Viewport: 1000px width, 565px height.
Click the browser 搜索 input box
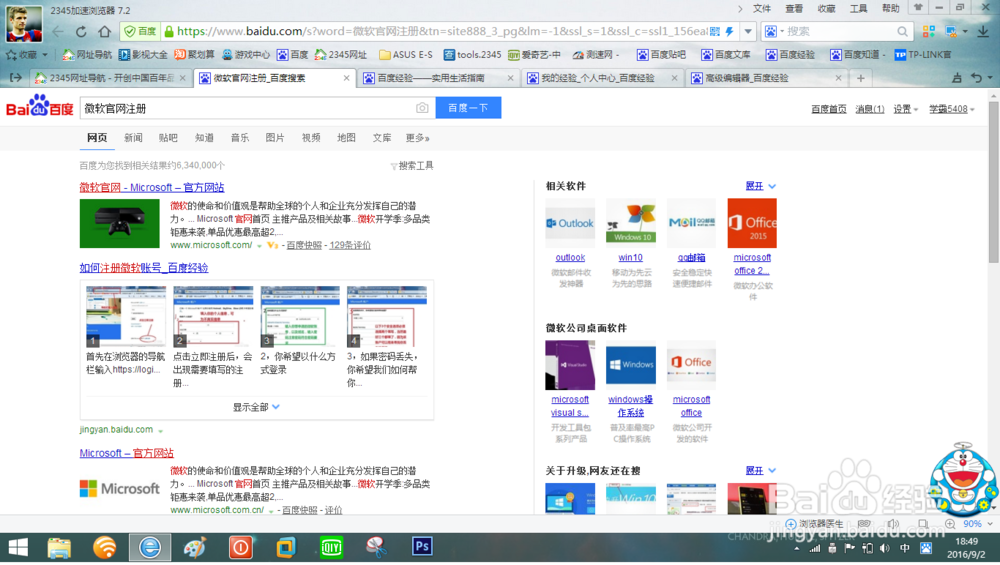[839, 31]
